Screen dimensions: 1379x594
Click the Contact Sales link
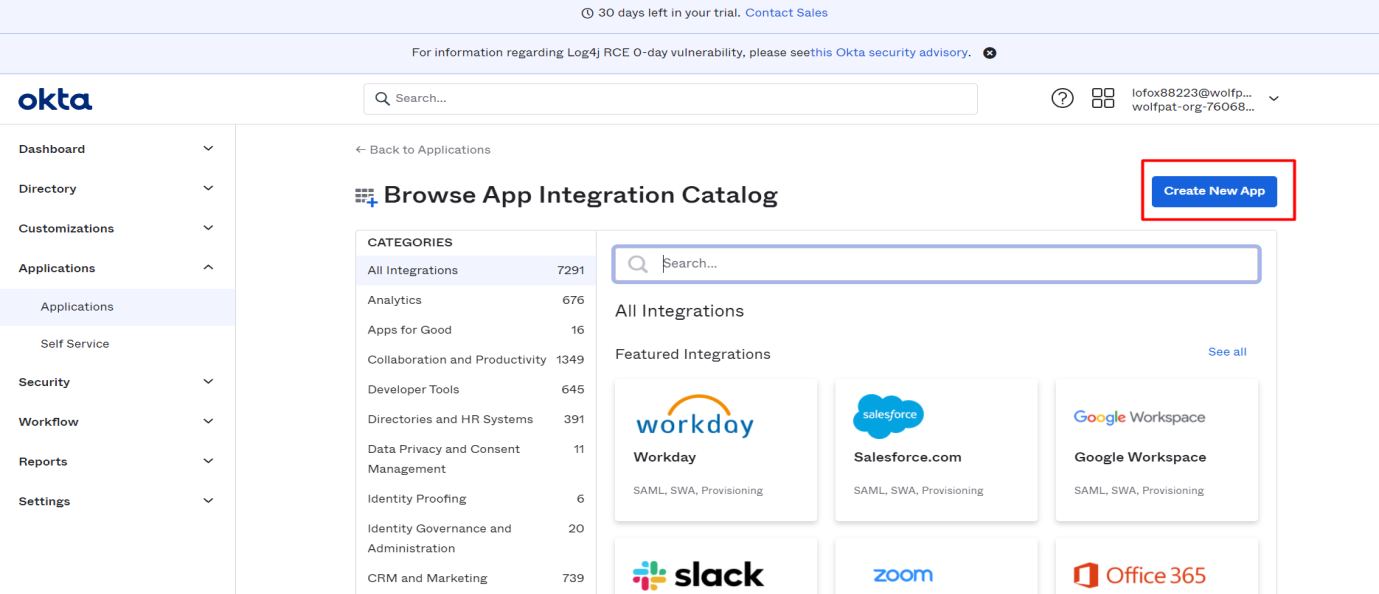786,13
